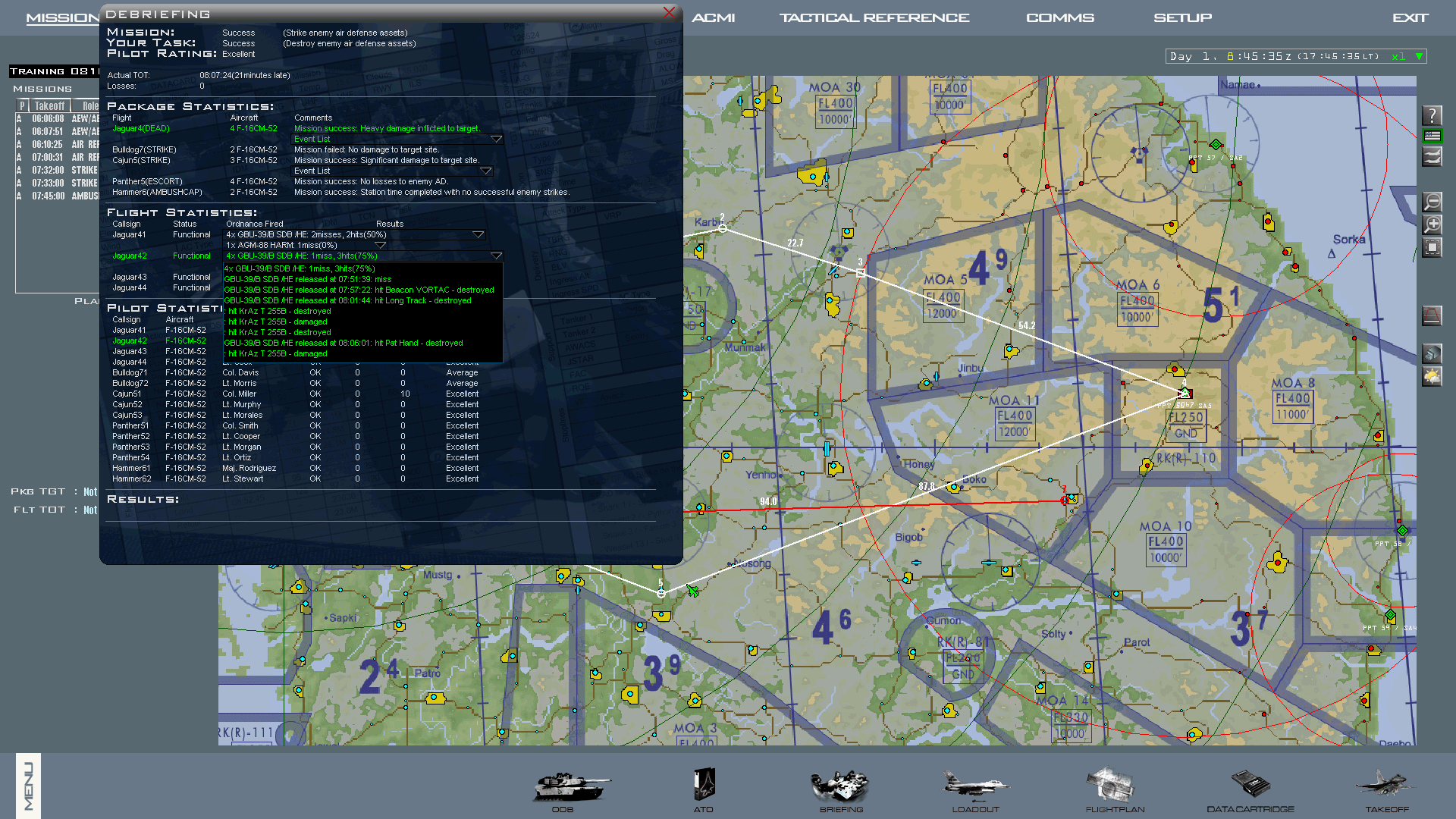Image resolution: width=1456 pixels, height=819 pixels.
Task: Open the Datacartridge icon
Action: tap(1250, 784)
